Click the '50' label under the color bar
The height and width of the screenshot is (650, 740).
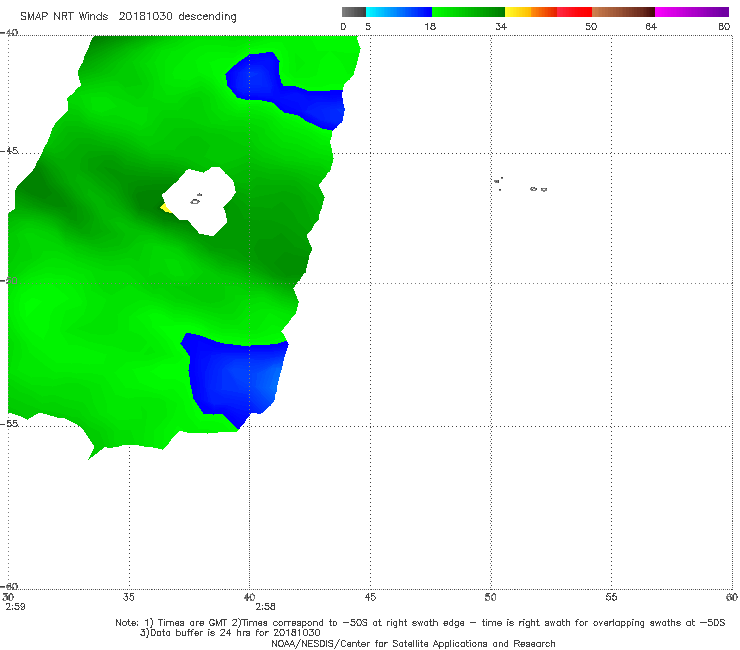(591, 27)
